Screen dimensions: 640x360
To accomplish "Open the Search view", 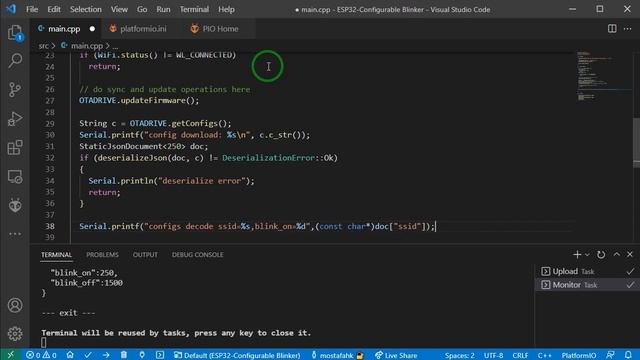I will coord(15,60).
